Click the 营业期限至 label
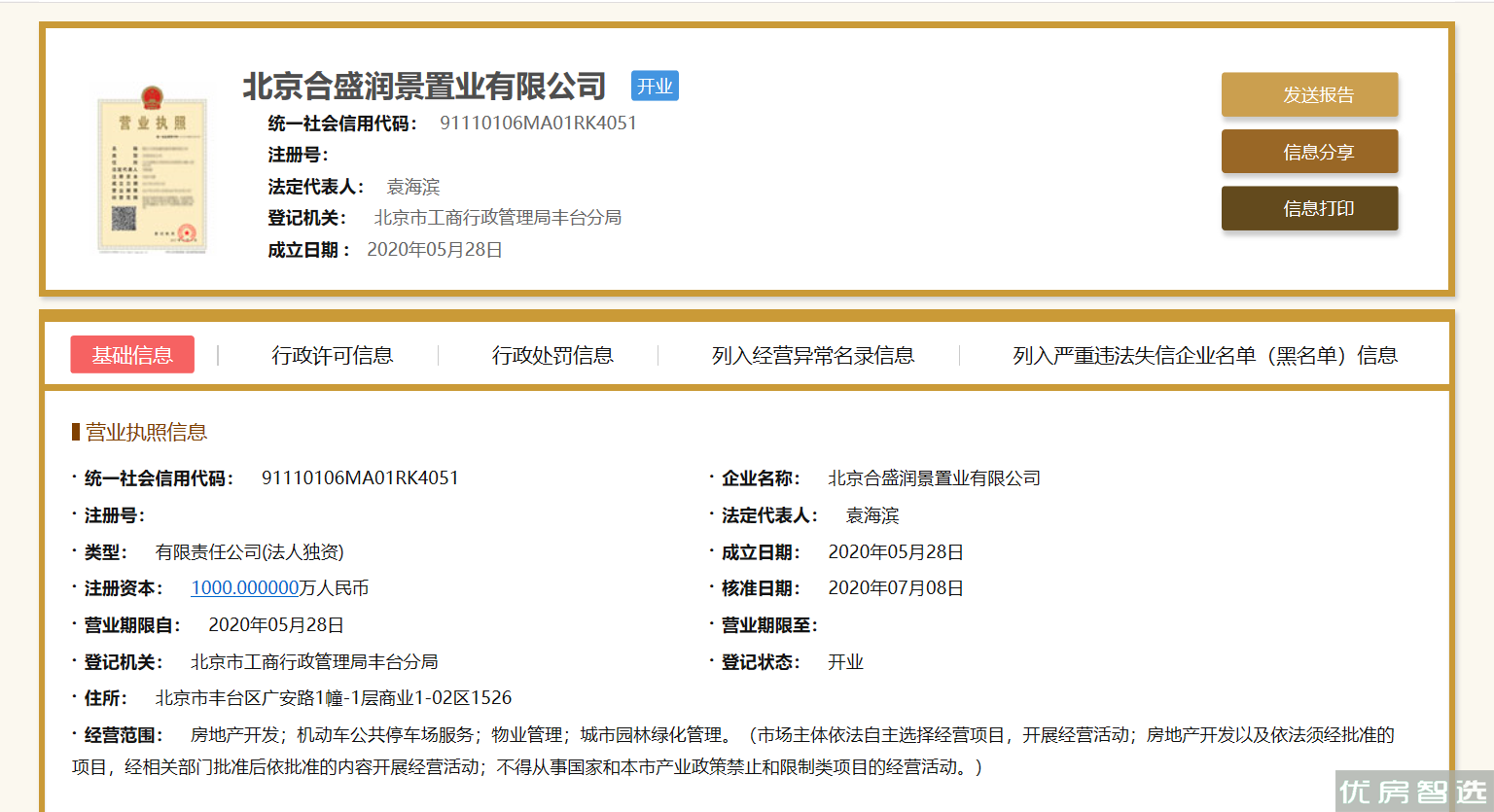 click(x=769, y=624)
